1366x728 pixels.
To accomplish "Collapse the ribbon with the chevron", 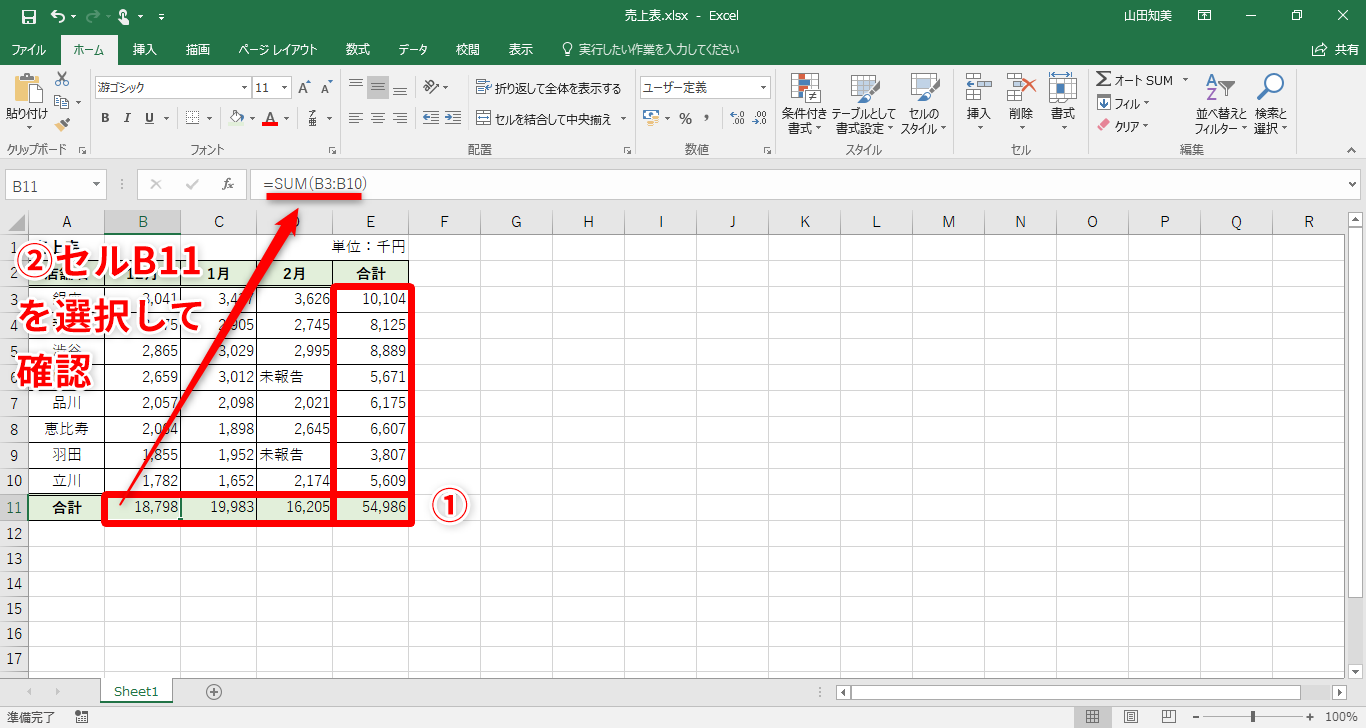I will [1352, 150].
